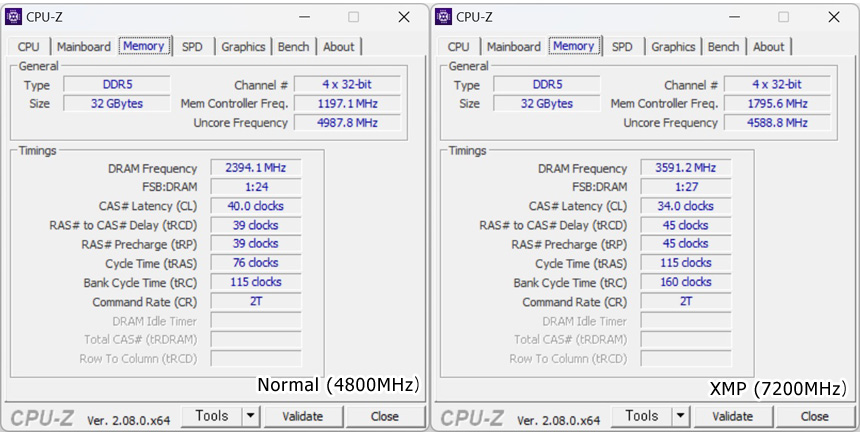Open Graphics tab in right window

674,47
